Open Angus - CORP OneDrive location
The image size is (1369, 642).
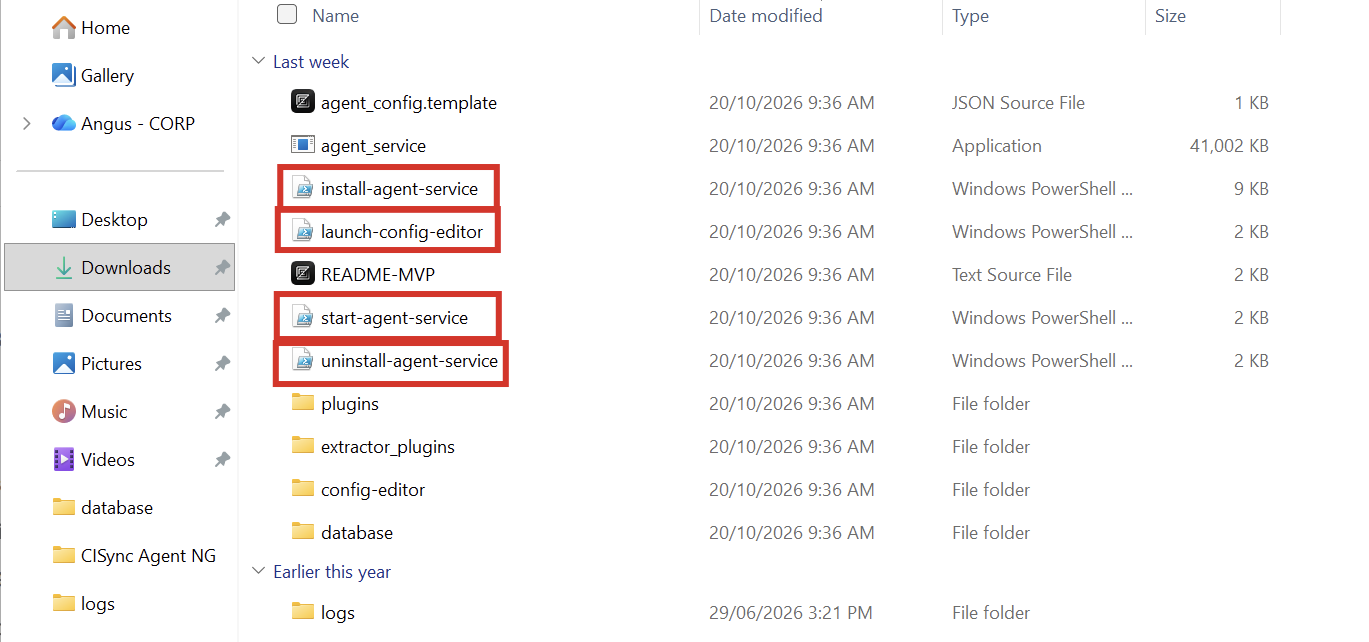point(123,123)
